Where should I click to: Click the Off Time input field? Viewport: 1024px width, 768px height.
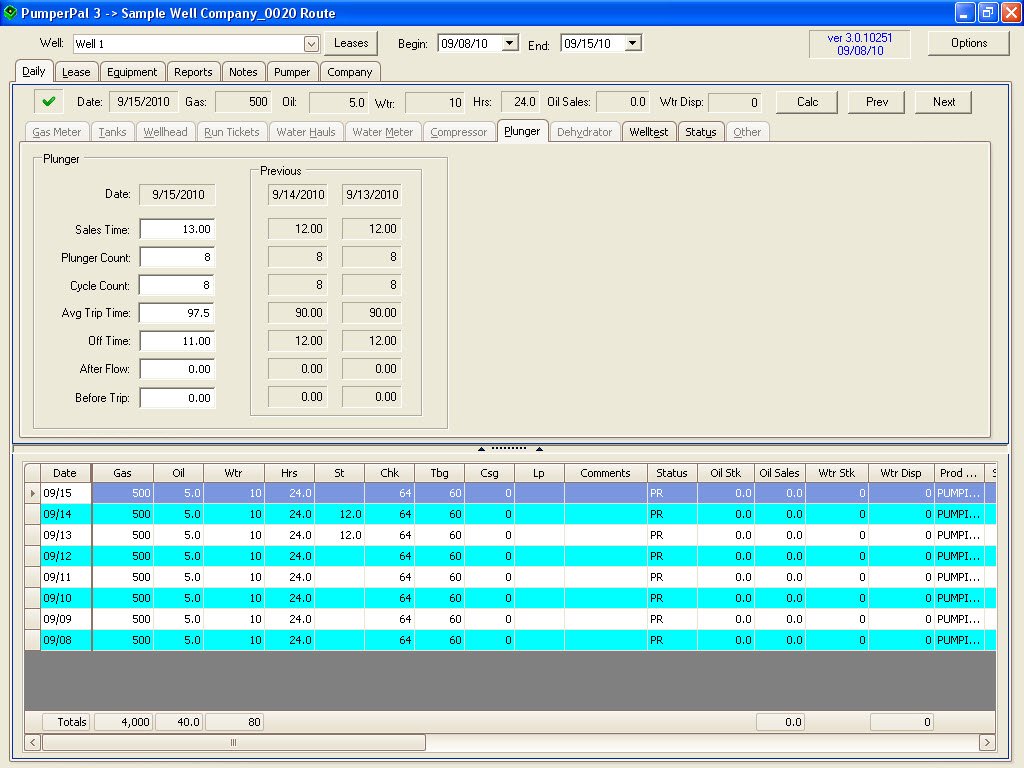177,341
